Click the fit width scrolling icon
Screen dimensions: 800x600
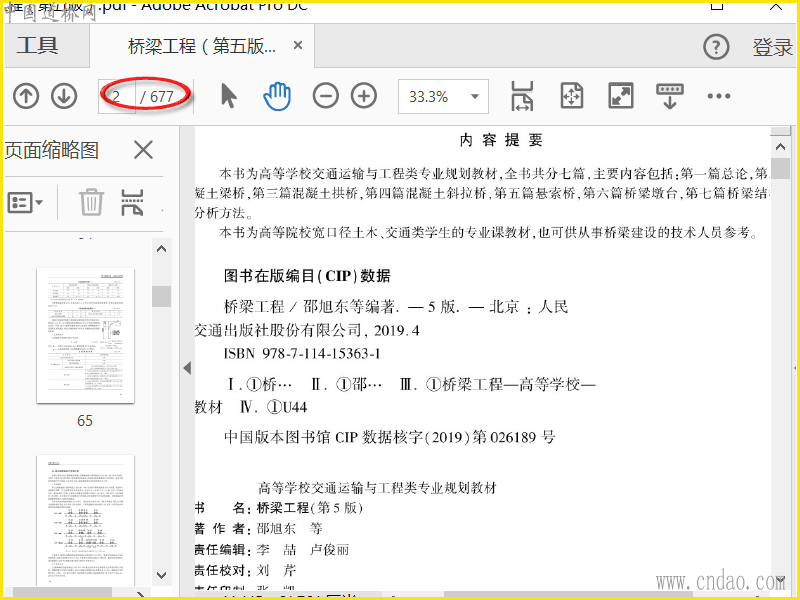(522, 96)
